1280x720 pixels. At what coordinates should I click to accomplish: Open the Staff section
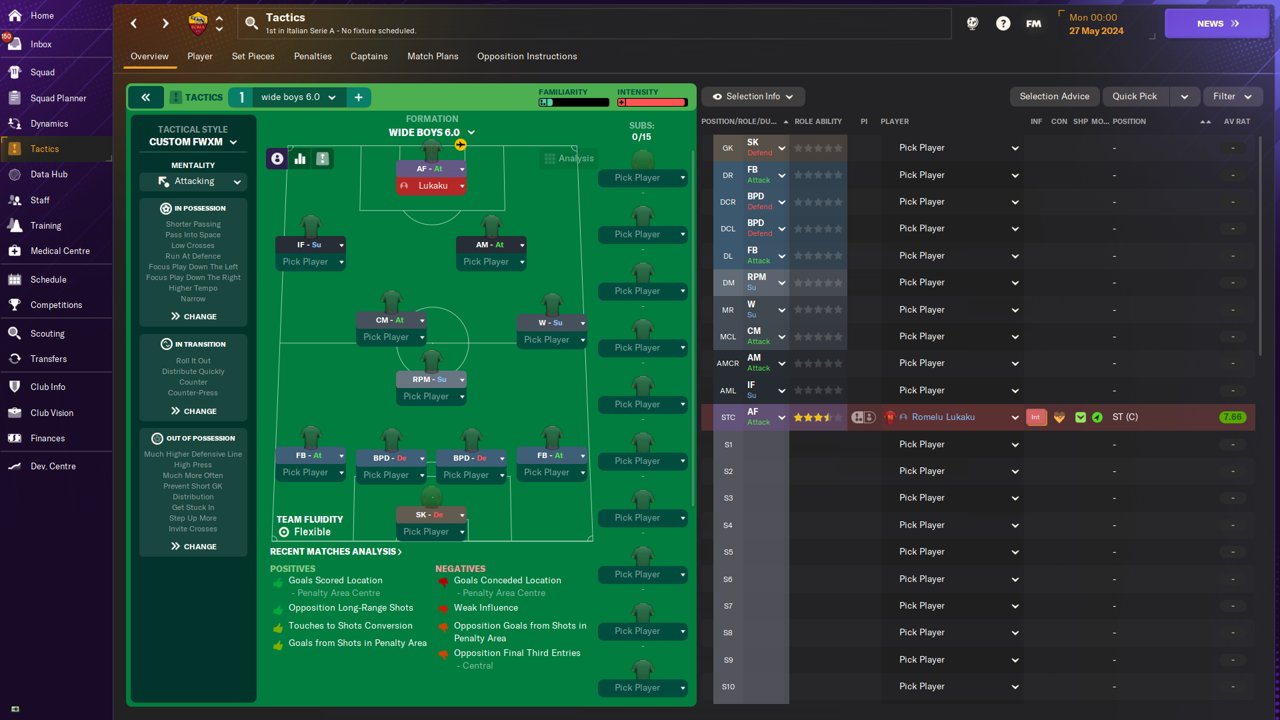pyautogui.click(x=40, y=200)
